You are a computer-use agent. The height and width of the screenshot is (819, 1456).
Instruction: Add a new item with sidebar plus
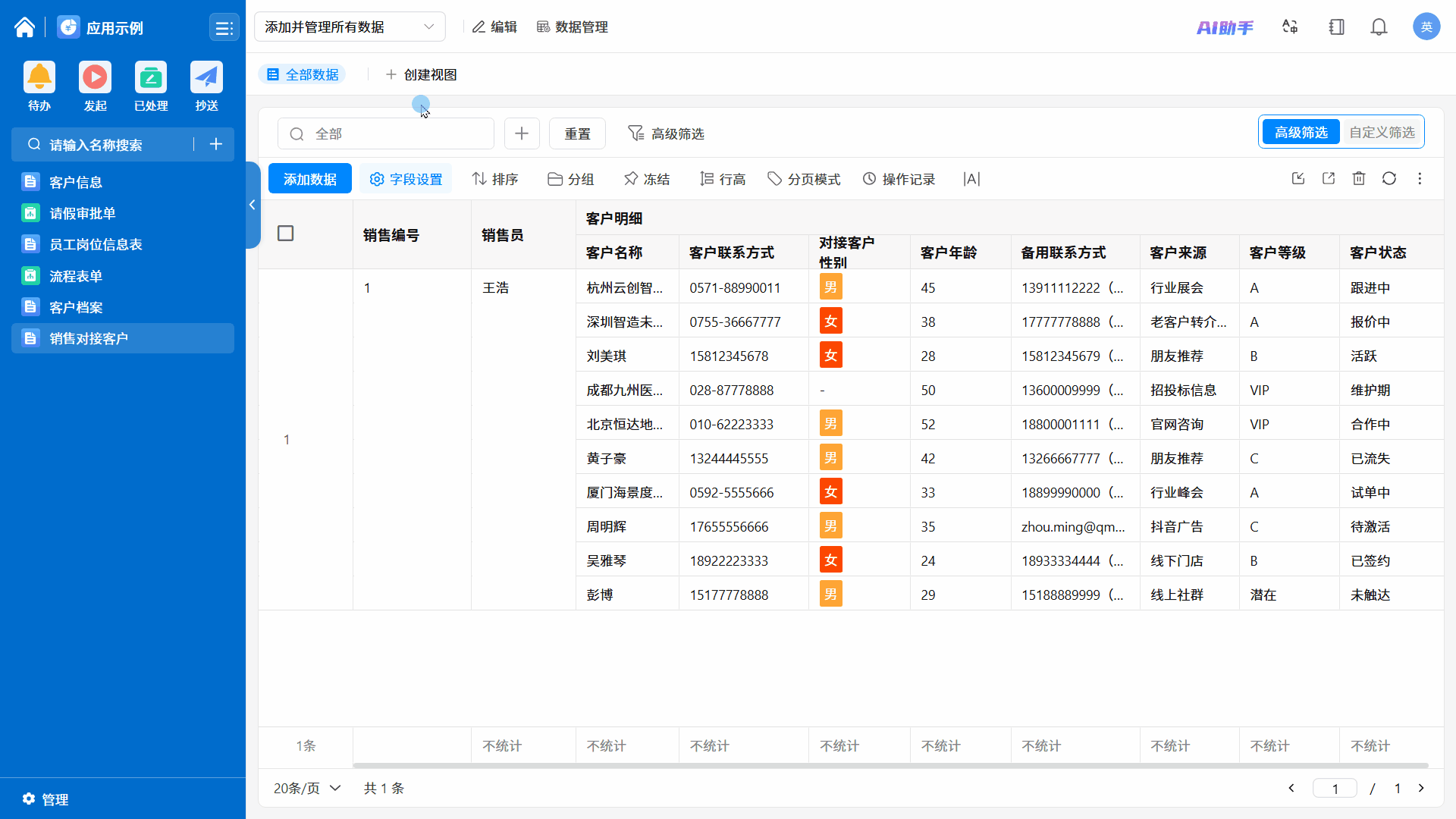(x=215, y=144)
